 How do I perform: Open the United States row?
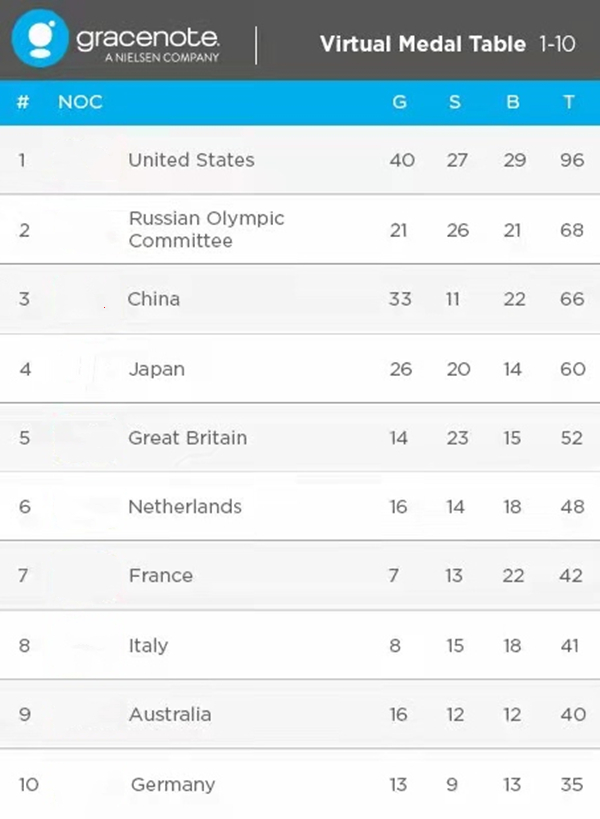[x=191, y=160]
